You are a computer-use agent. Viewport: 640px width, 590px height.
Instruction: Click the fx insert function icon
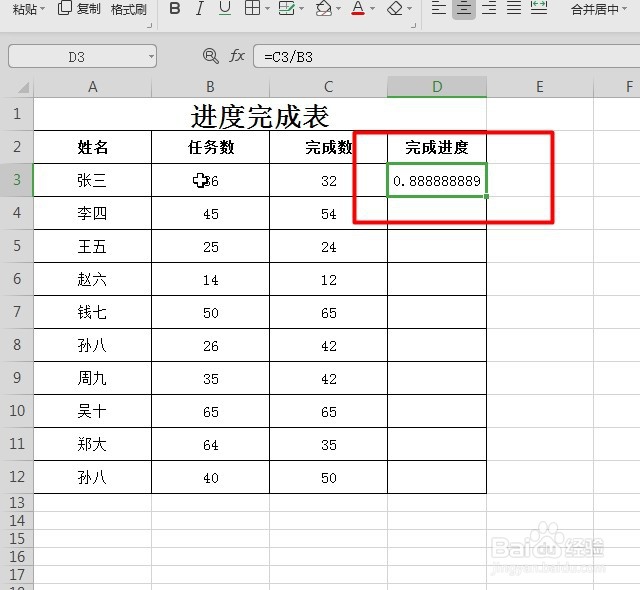click(237, 56)
